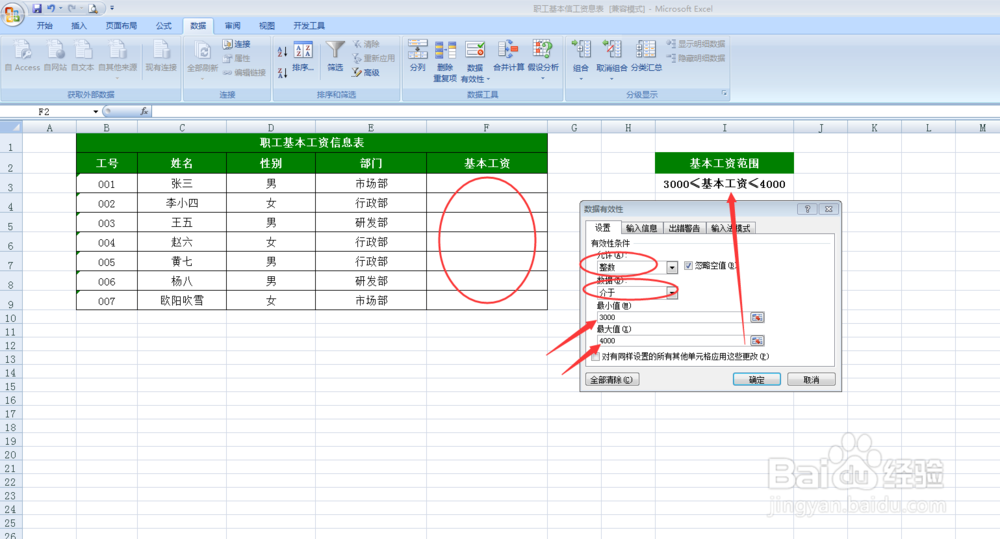Switch to the 审阅 ribbon tab
1000x539 pixels.
(x=233, y=26)
